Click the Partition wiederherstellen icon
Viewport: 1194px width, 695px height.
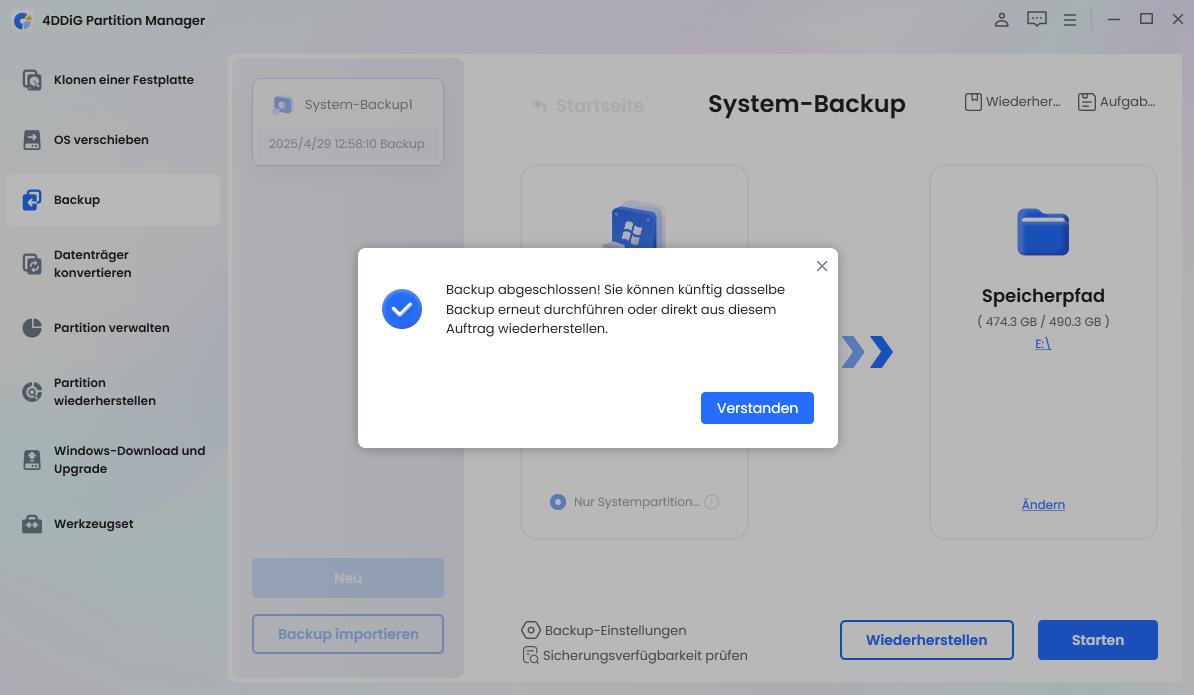click(x=32, y=392)
